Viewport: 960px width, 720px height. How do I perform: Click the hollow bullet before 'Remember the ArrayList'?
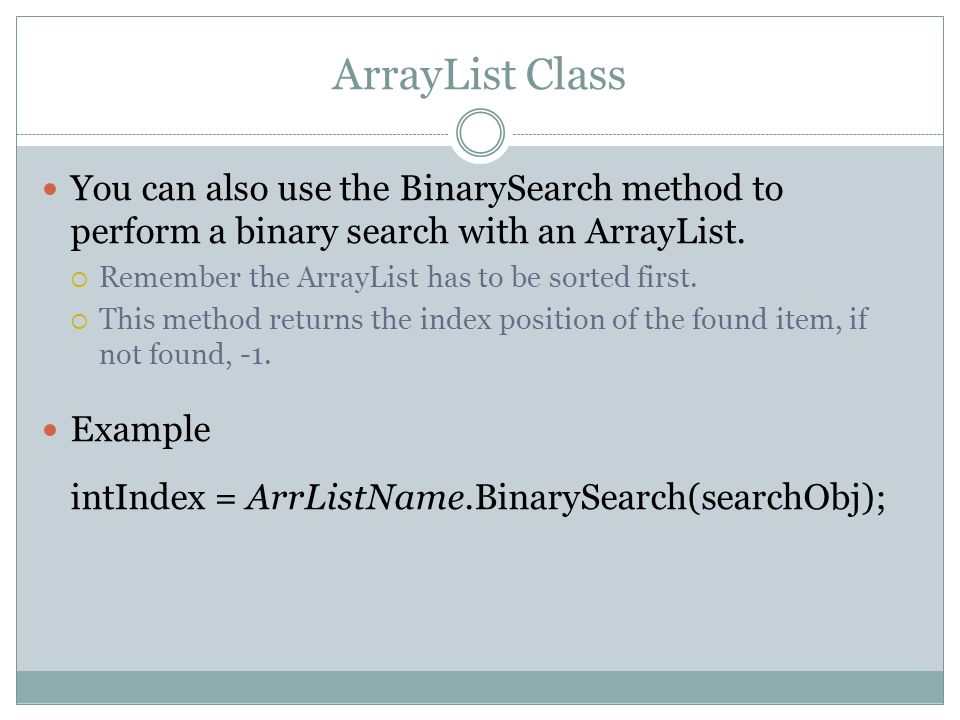(80, 280)
